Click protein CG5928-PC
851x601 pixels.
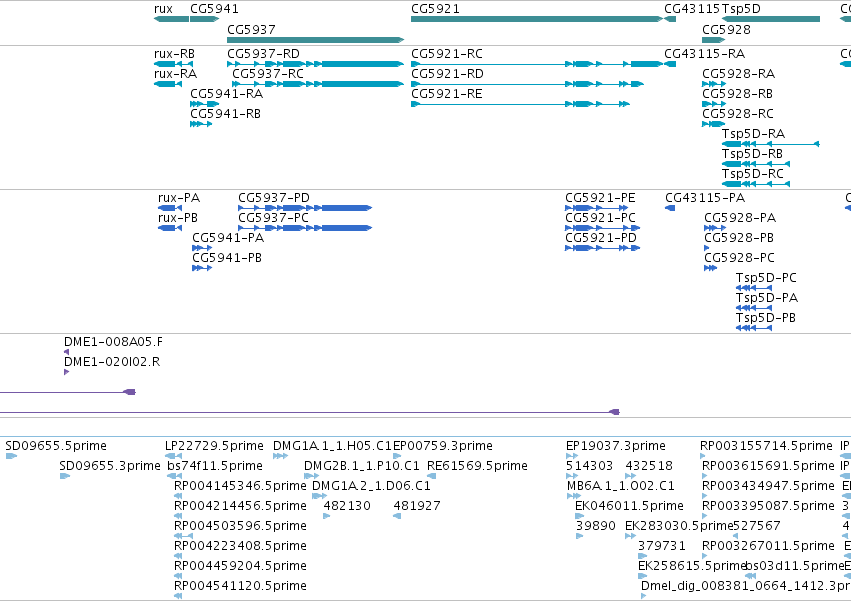pyautogui.click(x=739, y=258)
